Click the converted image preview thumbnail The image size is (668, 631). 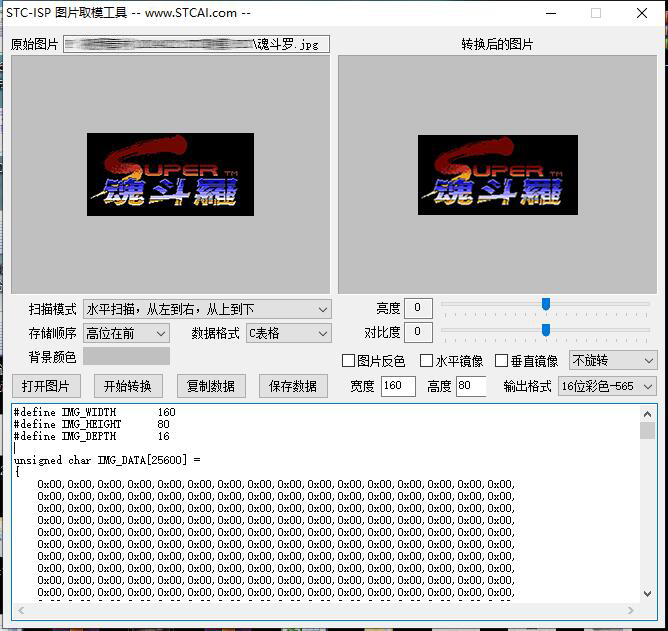pyautogui.click(x=498, y=175)
